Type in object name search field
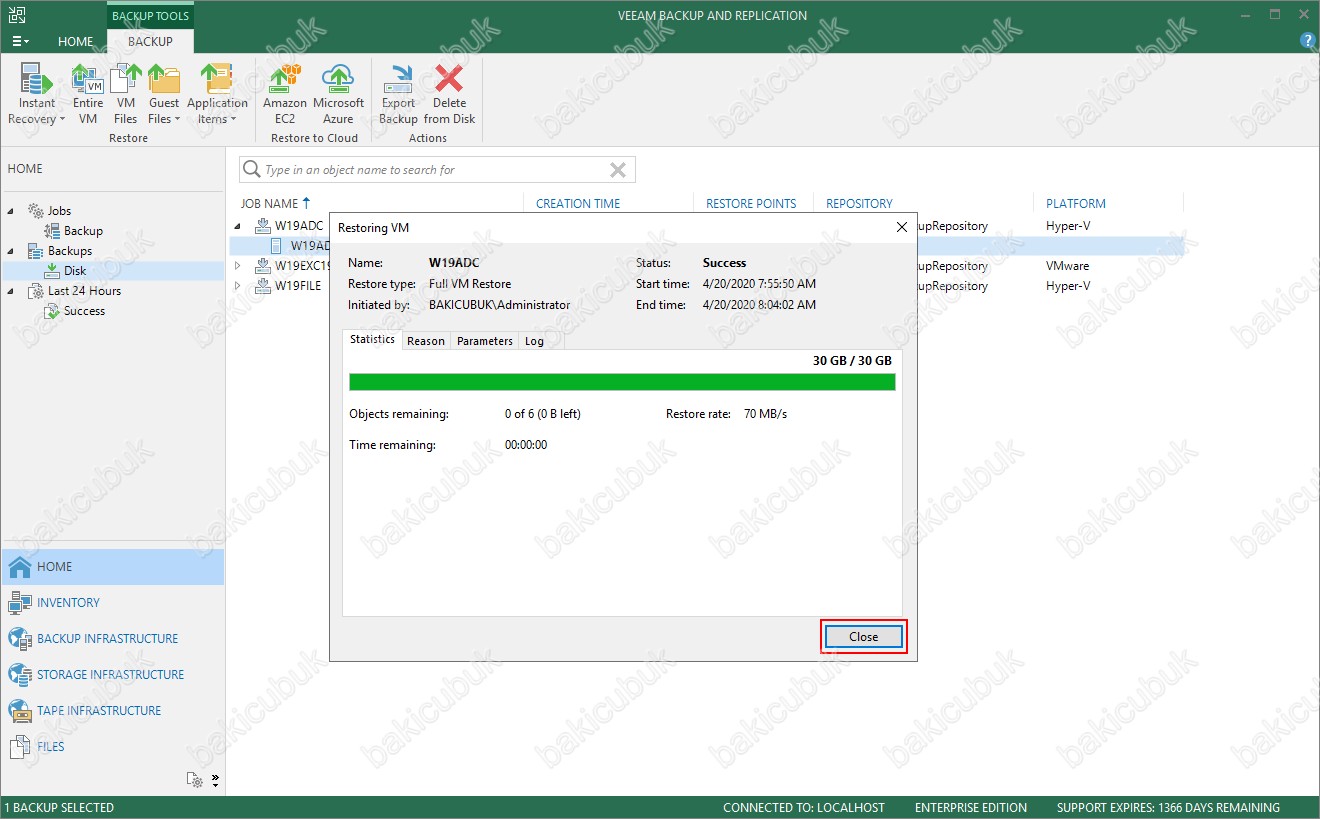Image resolution: width=1320 pixels, height=819 pixels. pyautogui.click(x=435, y=170)
